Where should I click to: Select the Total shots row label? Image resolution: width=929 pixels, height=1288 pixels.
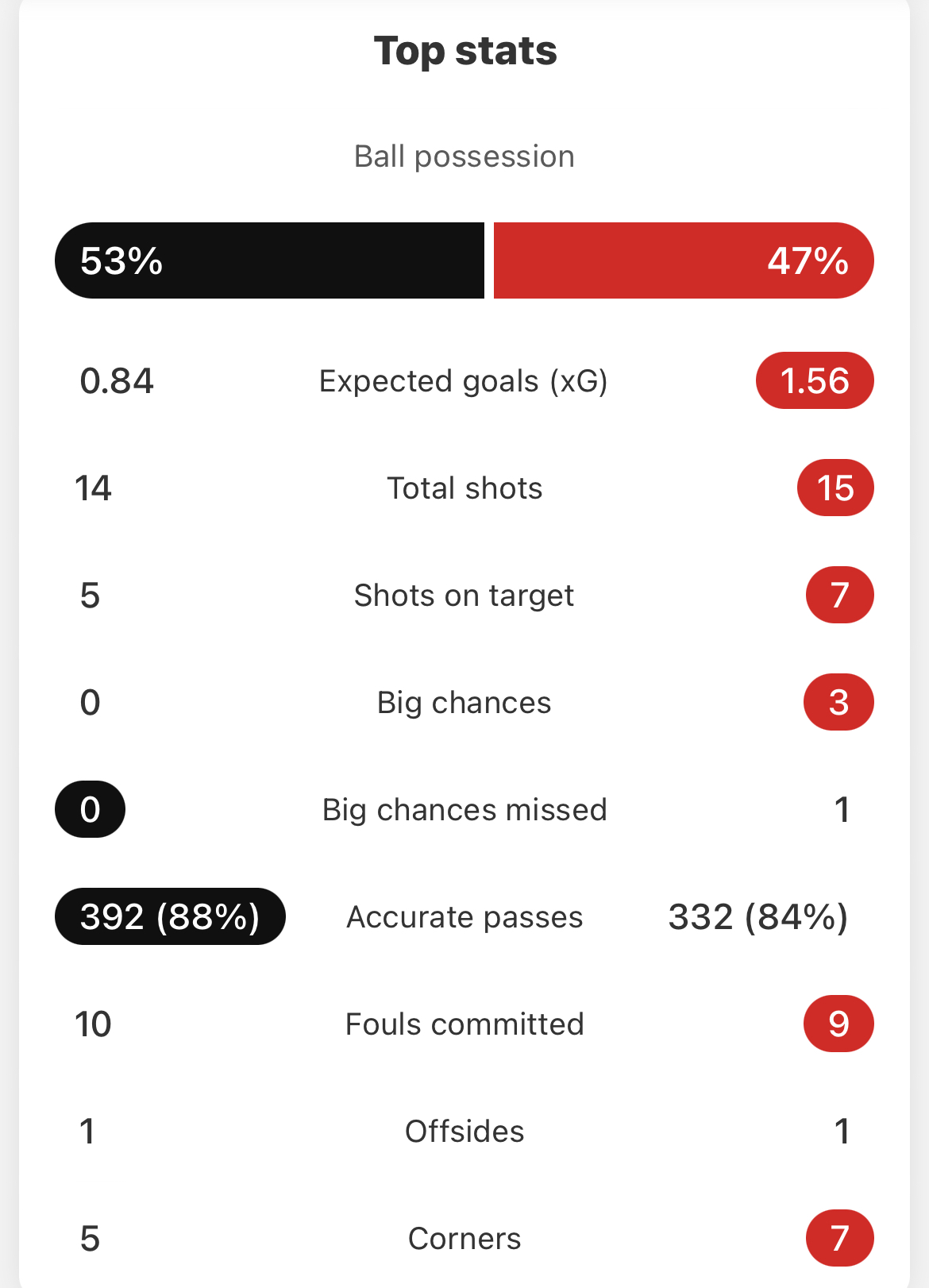pyautogui.click(x=464, y=488)
